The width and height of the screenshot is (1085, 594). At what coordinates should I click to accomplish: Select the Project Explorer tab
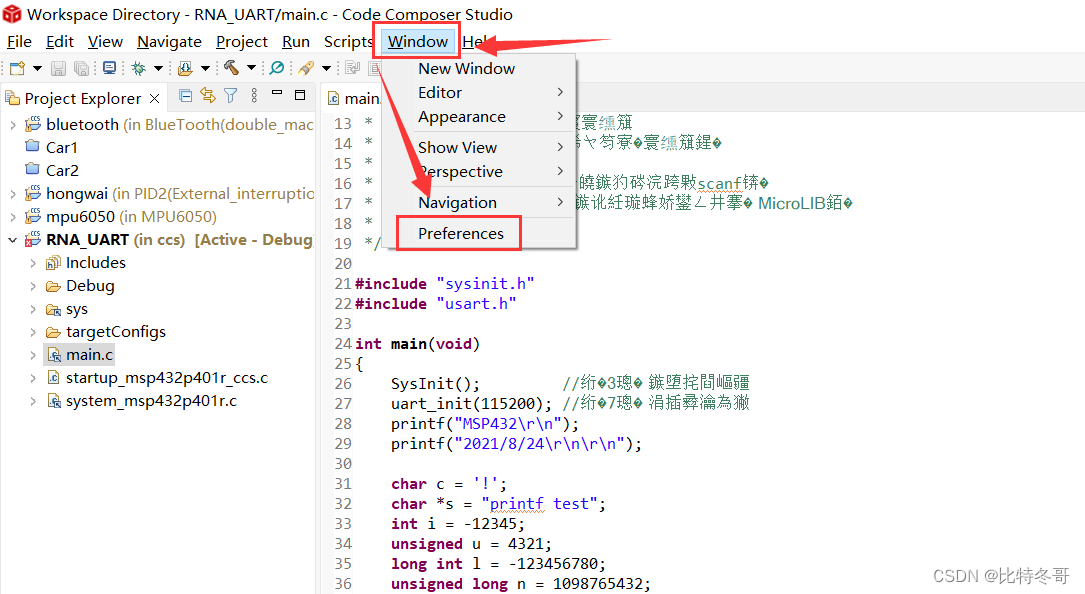pyautogui.click(x=82, y=98)
